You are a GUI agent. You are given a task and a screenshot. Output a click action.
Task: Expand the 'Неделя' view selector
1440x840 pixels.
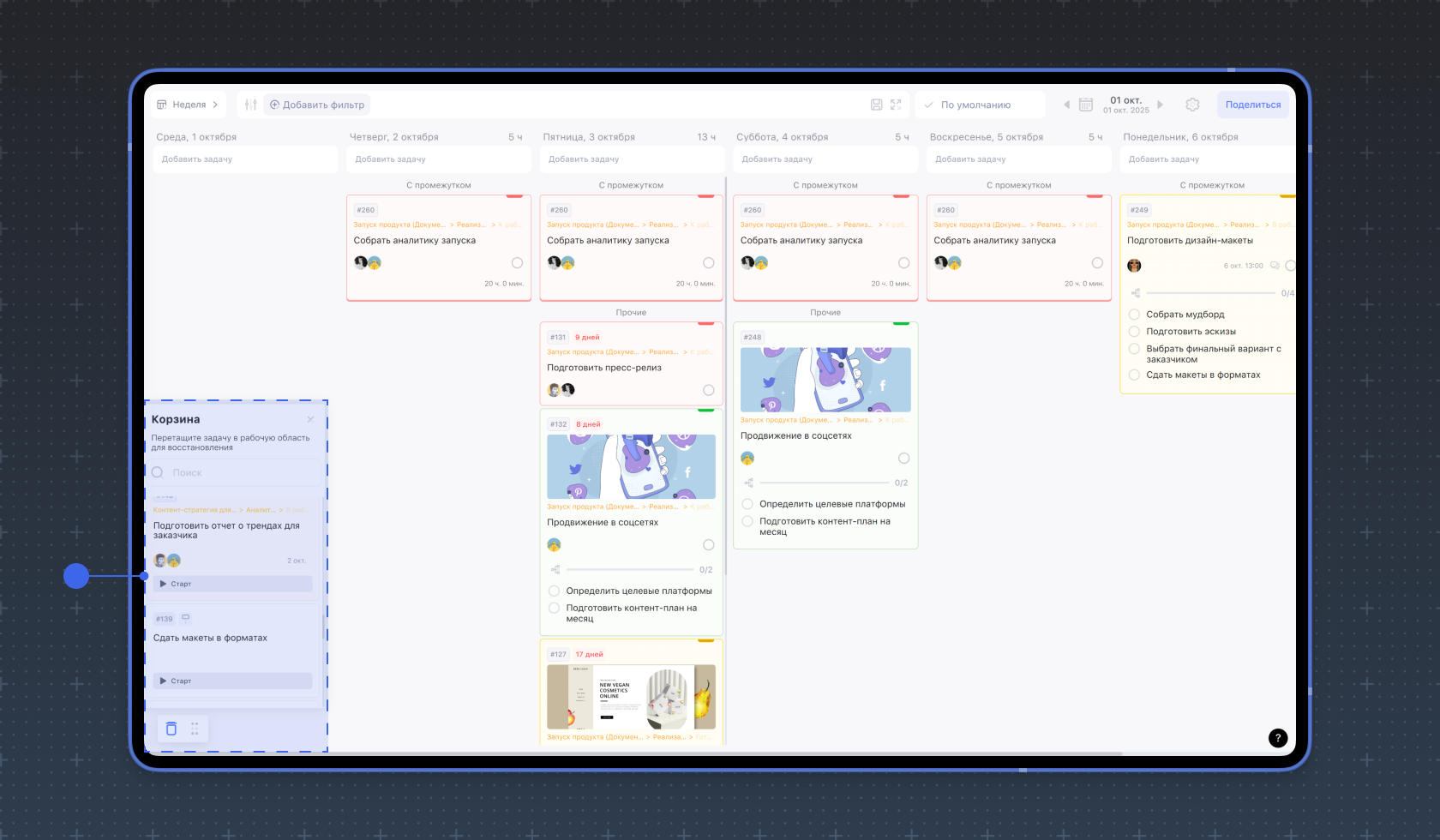coord(188,105)
